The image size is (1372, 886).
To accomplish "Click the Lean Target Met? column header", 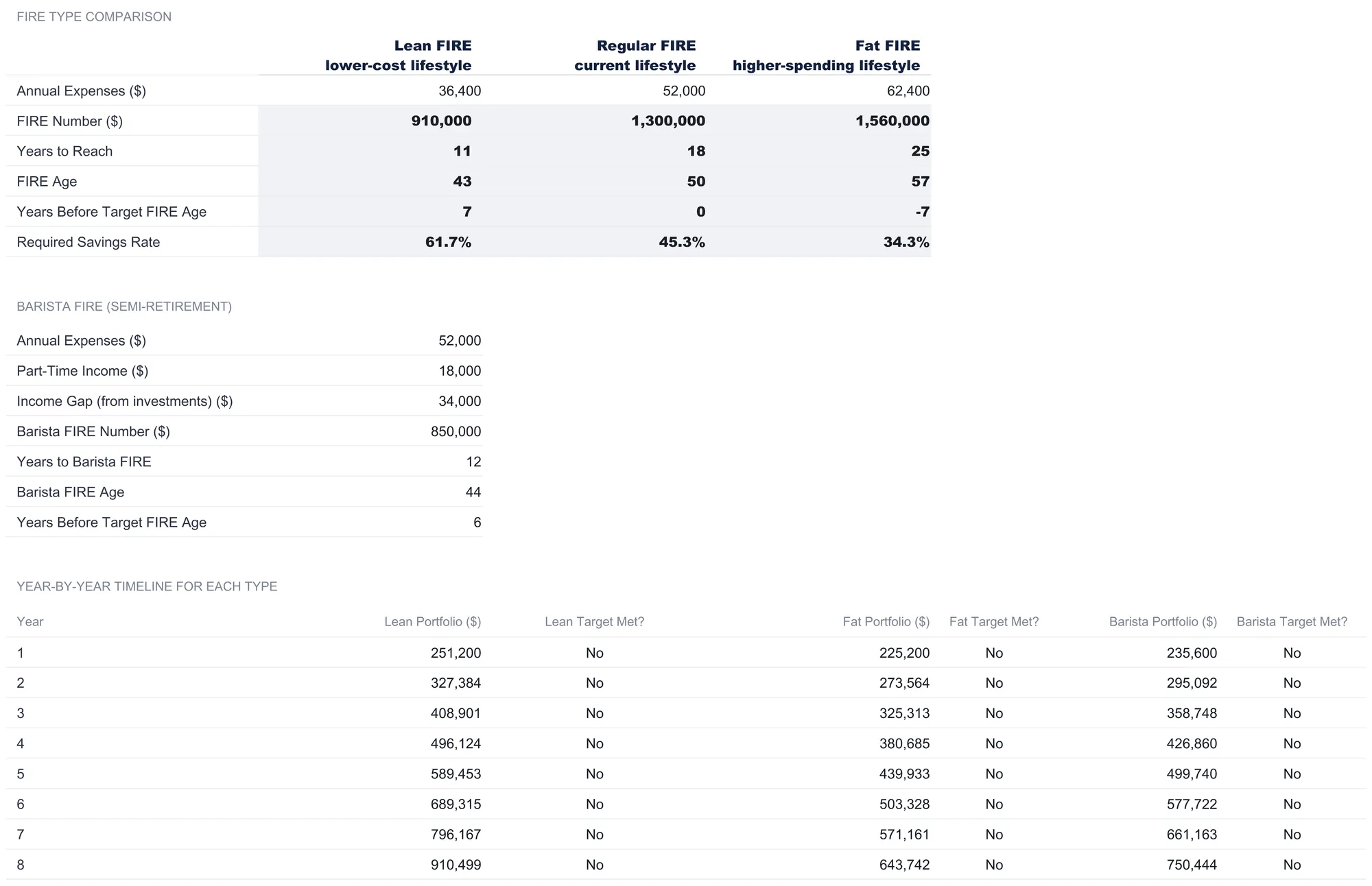I will pyautogui.click(x=594, y=622).
